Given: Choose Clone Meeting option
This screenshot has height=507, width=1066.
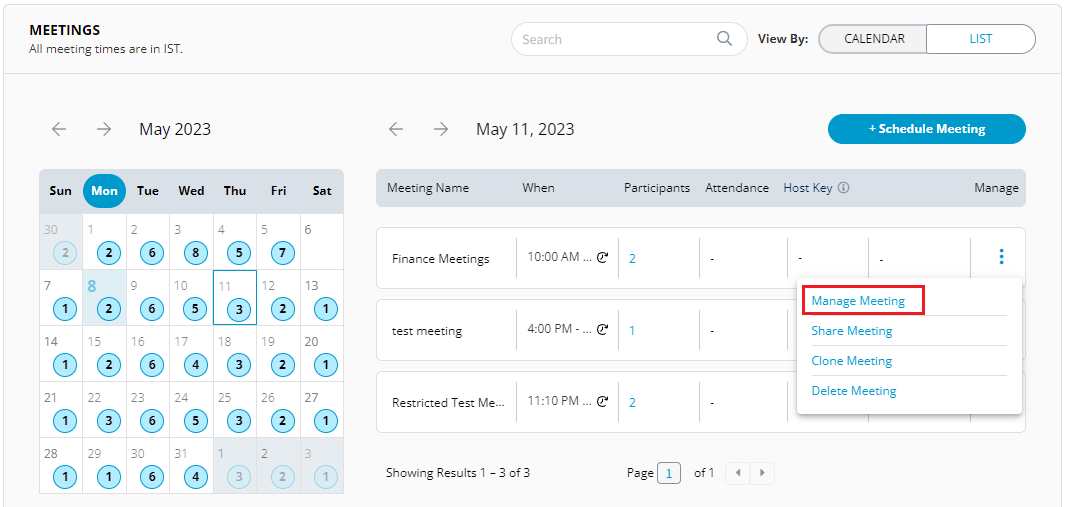Looking at the screenshot, I should pyautogui.click(x=852, y=361).
